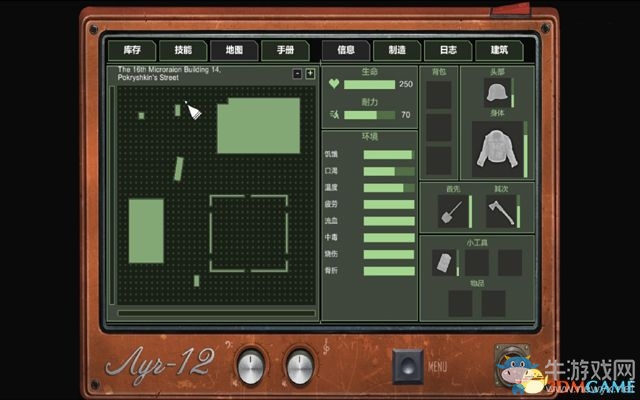640x400 pixels.
Task: Zoom out the map with minus button
Action: point(298,74)
